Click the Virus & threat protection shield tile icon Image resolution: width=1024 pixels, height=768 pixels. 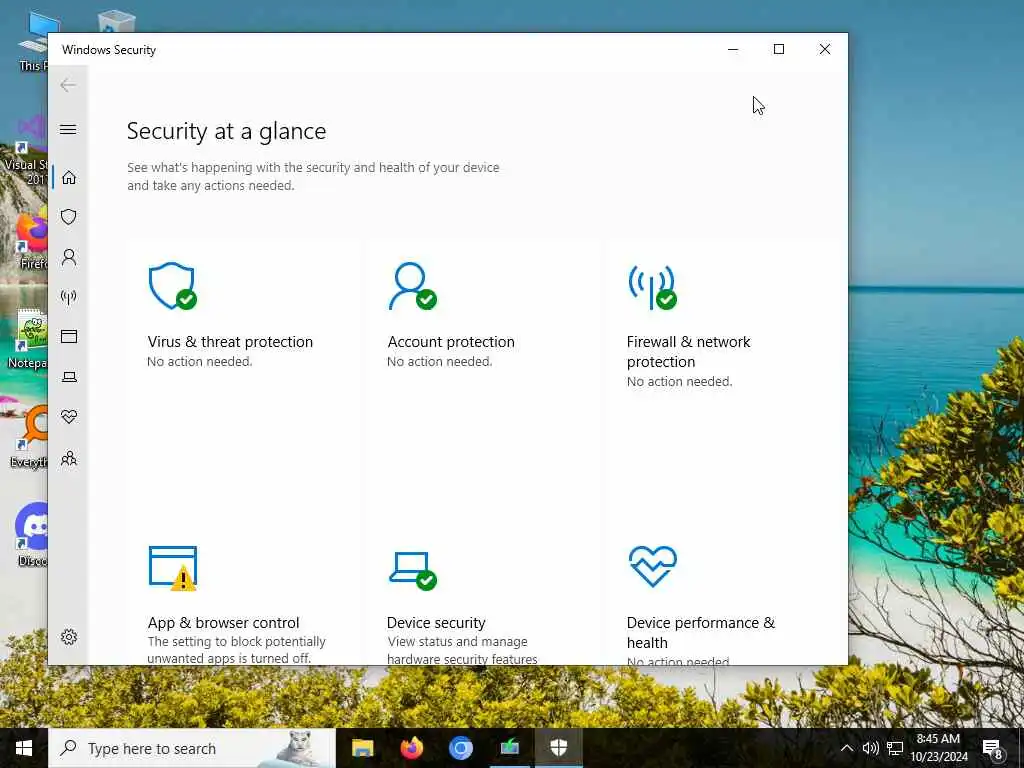pyautogui.click(x=172, y=286)
